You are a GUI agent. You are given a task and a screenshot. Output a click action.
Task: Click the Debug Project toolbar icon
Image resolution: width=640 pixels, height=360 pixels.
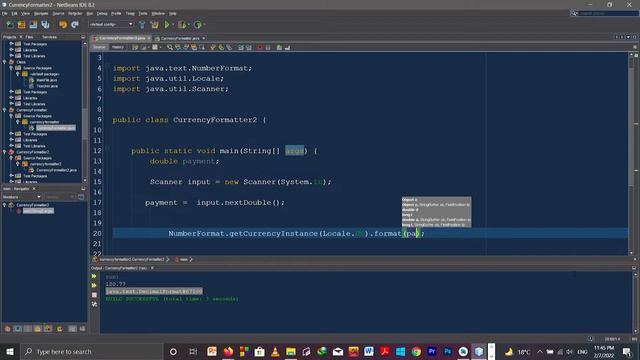pyautogui.click(x=182, y=25)
